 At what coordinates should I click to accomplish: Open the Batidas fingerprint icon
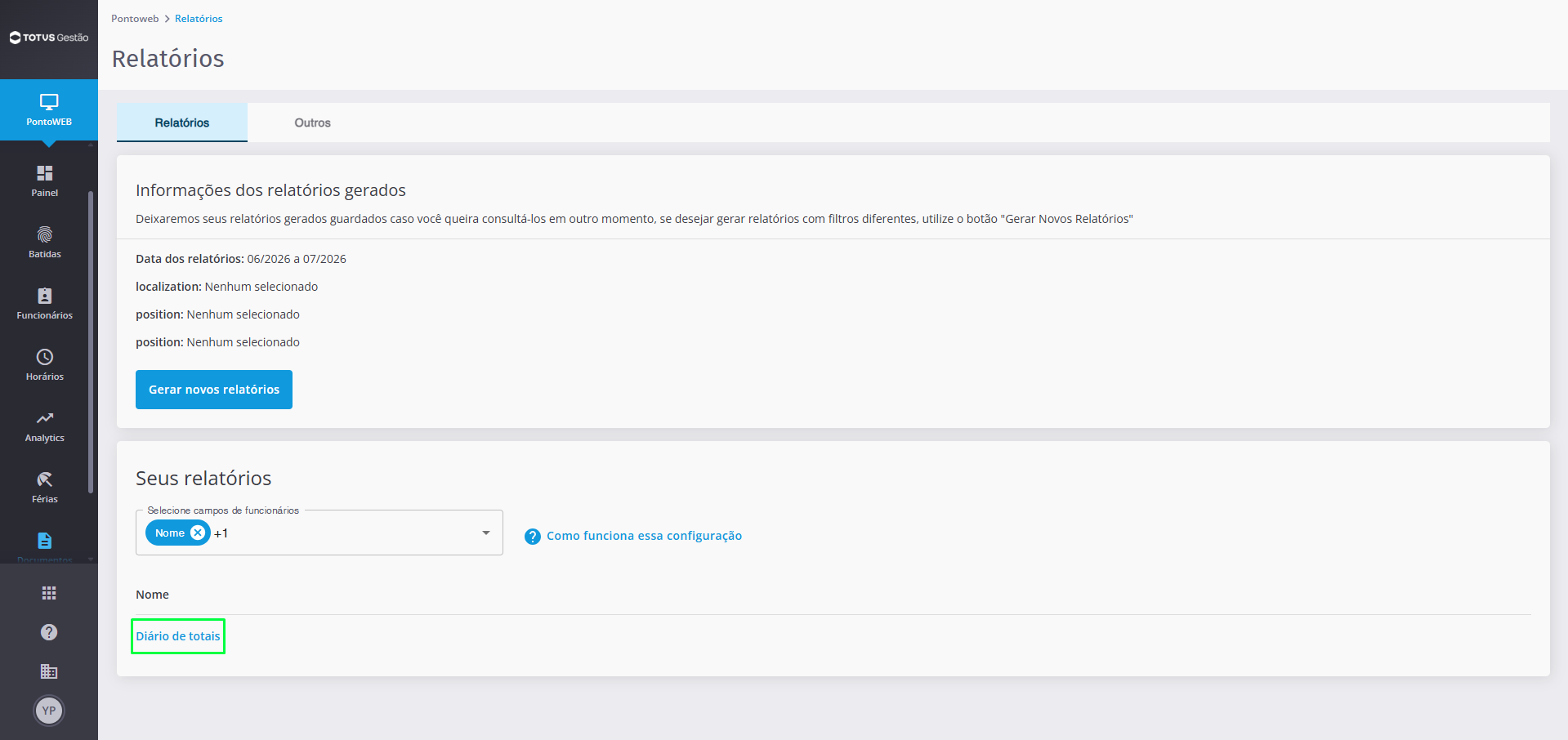(x=45, y=234)
